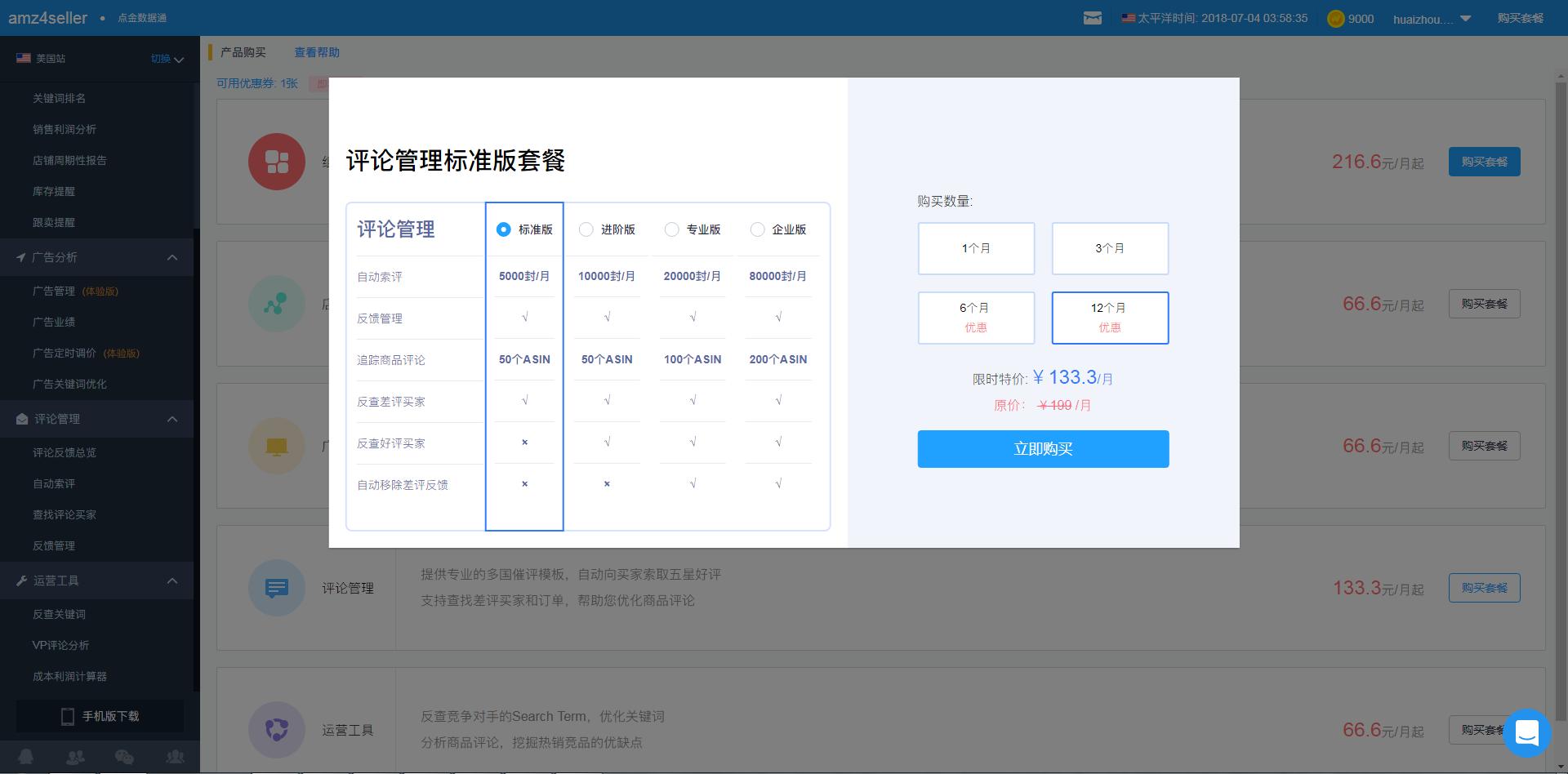
Task: Switch to the 查看帮助 tab
Action: [x=317, y=51]
